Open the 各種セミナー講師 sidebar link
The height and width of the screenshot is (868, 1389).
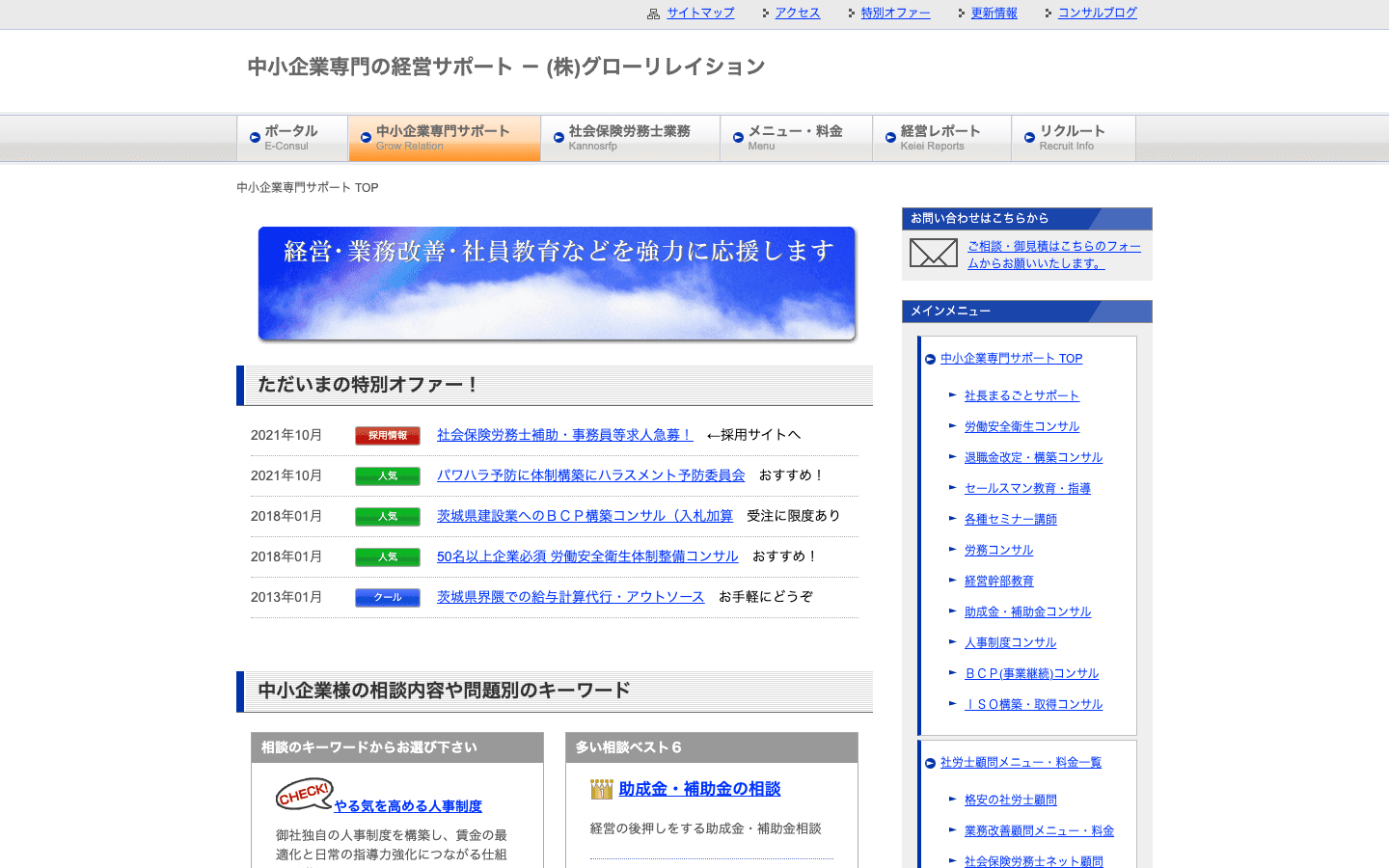click(x=1011, y=520)
